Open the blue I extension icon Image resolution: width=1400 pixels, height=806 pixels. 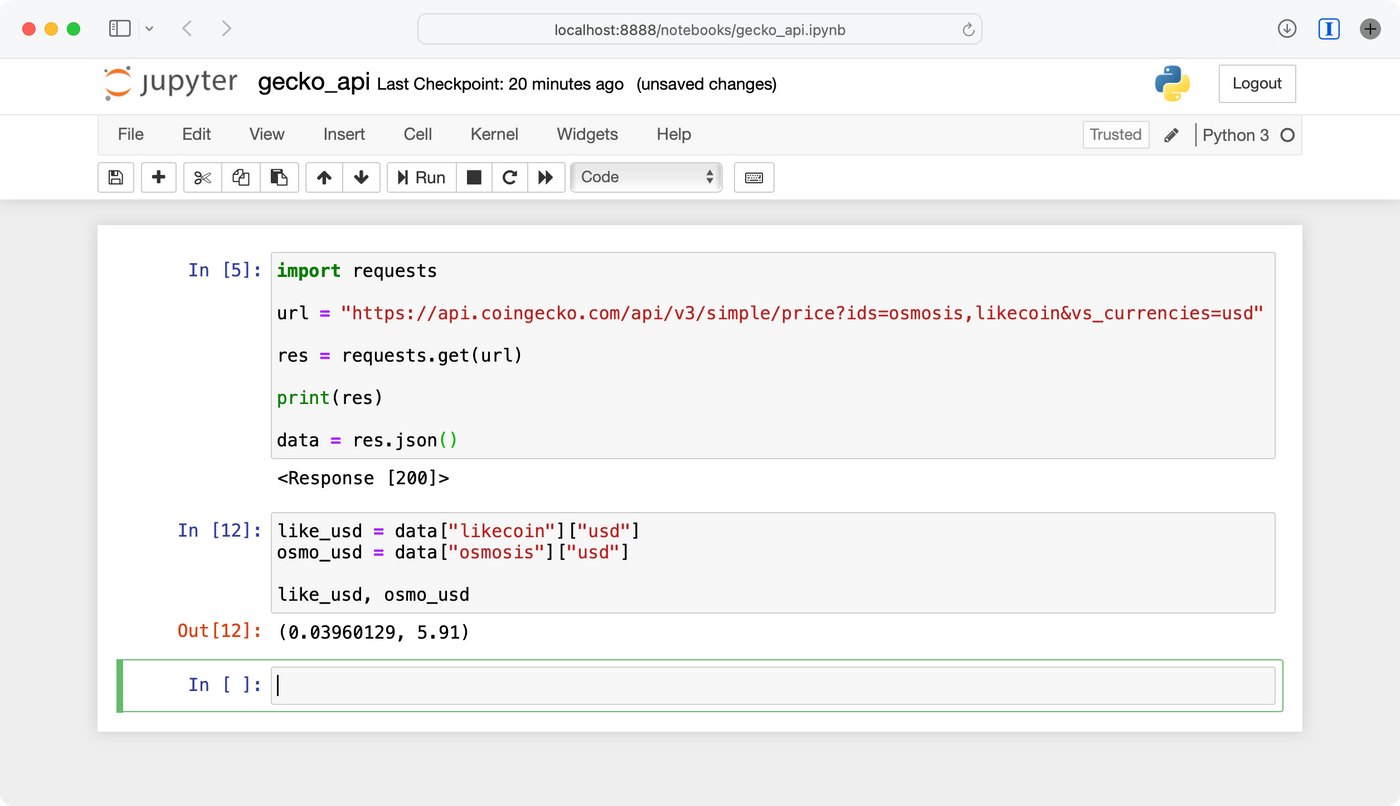pos(1329,29)
